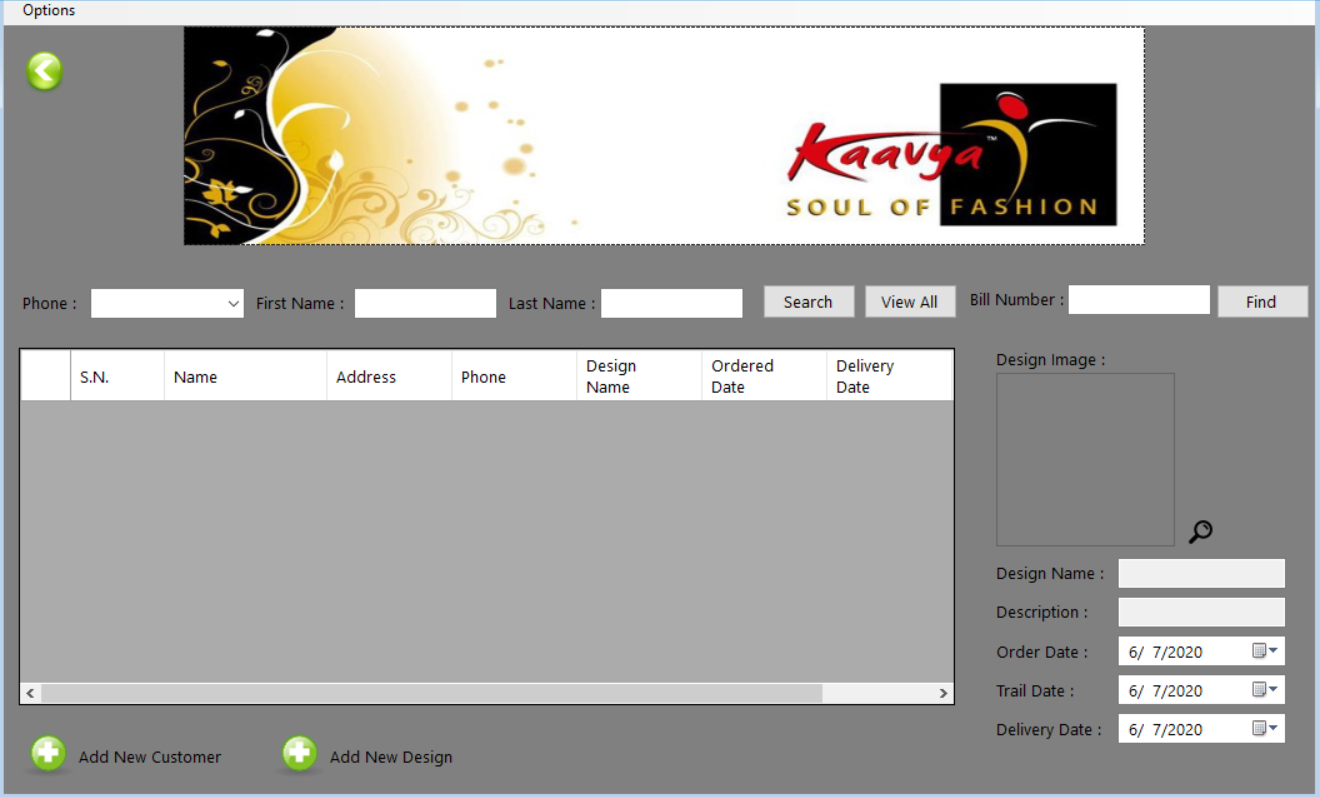
Task: Click the Order Date value 6/ 7/2020
Action: coord(1165,652)
